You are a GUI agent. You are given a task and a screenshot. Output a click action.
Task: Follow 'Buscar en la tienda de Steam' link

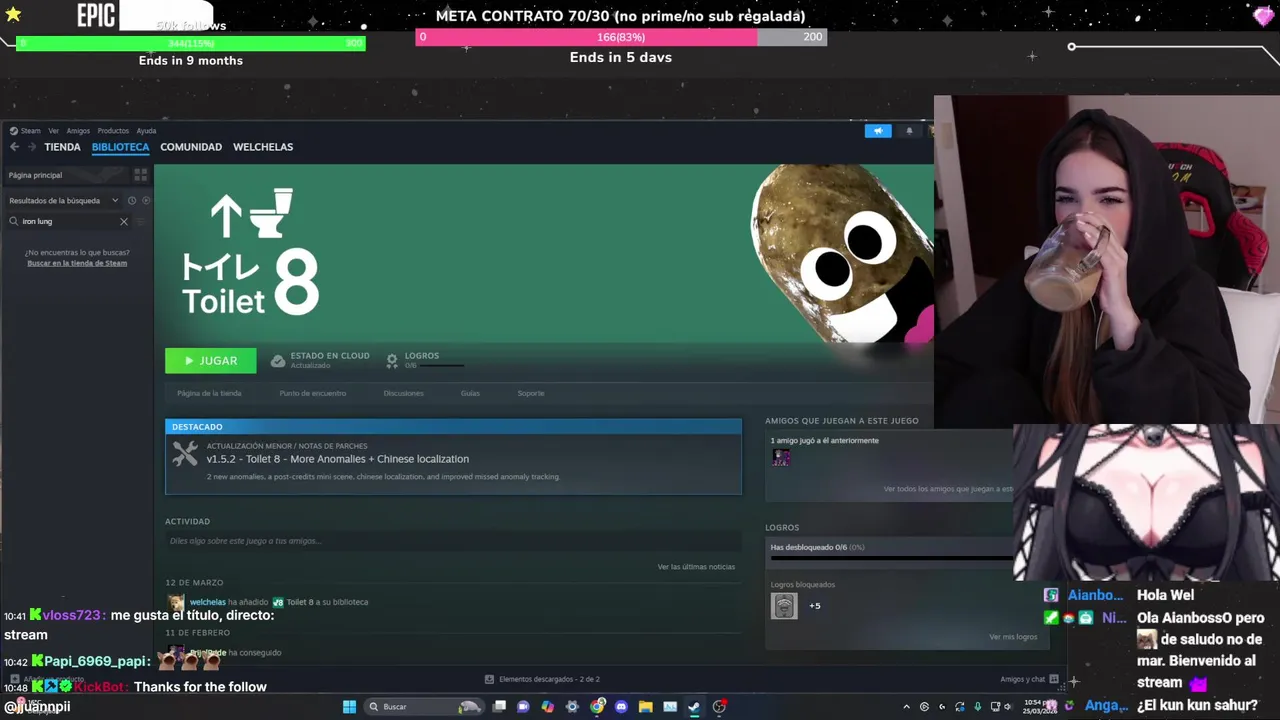tap(77, 263)
